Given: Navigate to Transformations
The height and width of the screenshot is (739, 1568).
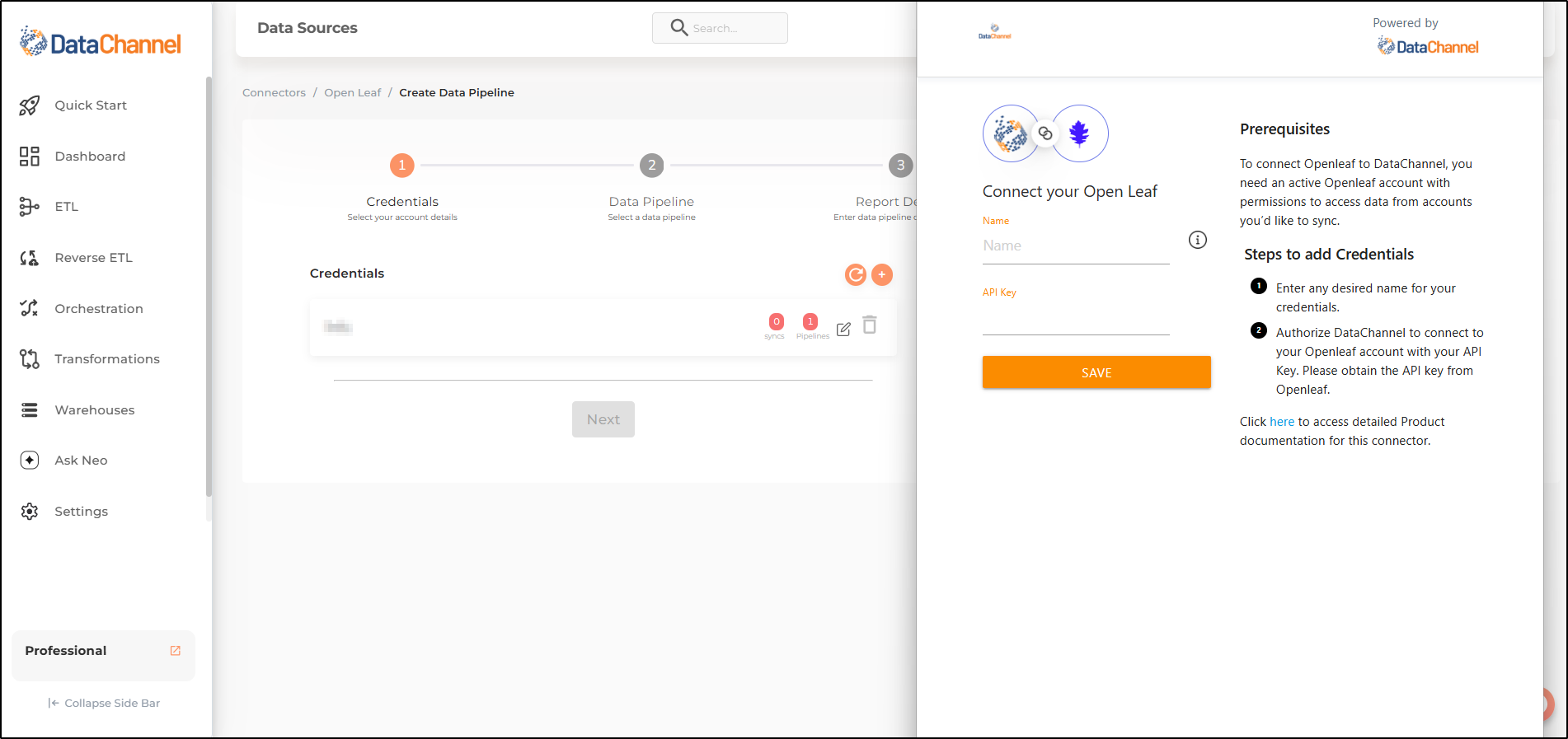Looking at the screenshot, I should 107,359.
